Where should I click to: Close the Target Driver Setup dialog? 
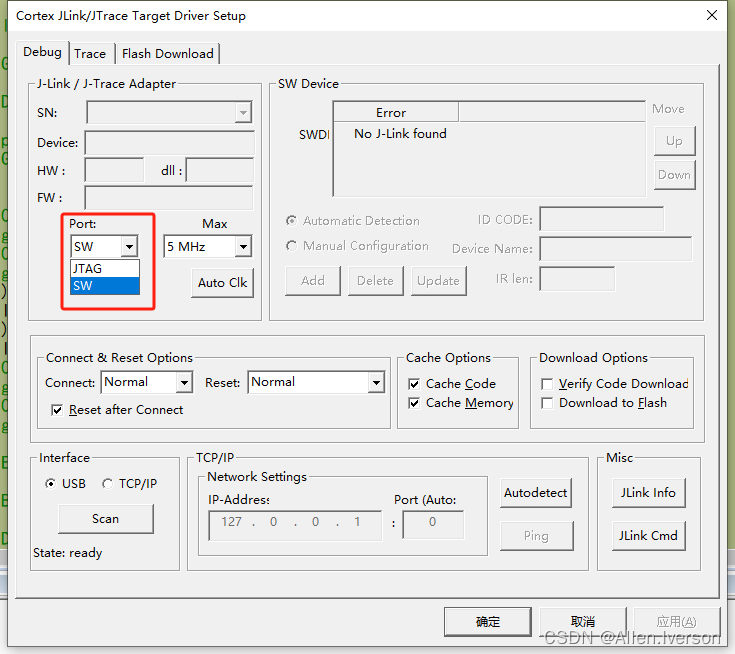[712, 15]
